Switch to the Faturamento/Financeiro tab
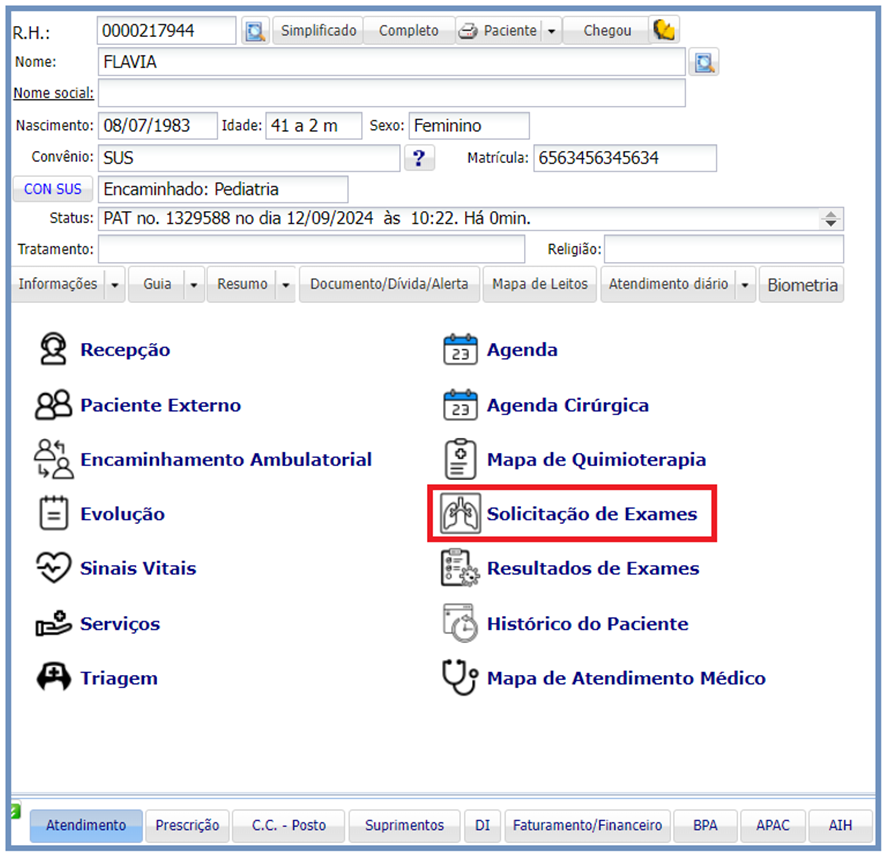889x860 pixels. [587, 825]
